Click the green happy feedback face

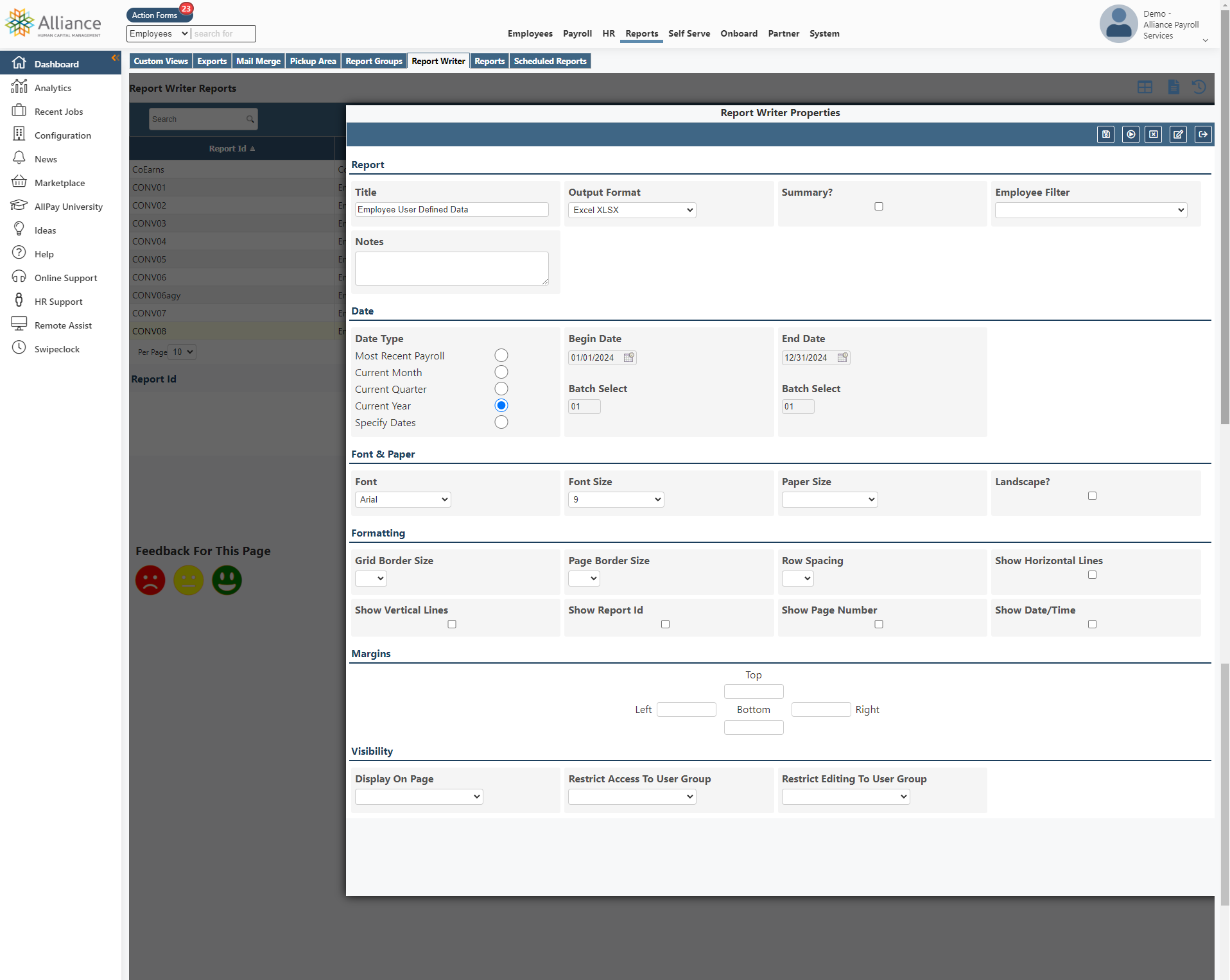tap(227, 580)
